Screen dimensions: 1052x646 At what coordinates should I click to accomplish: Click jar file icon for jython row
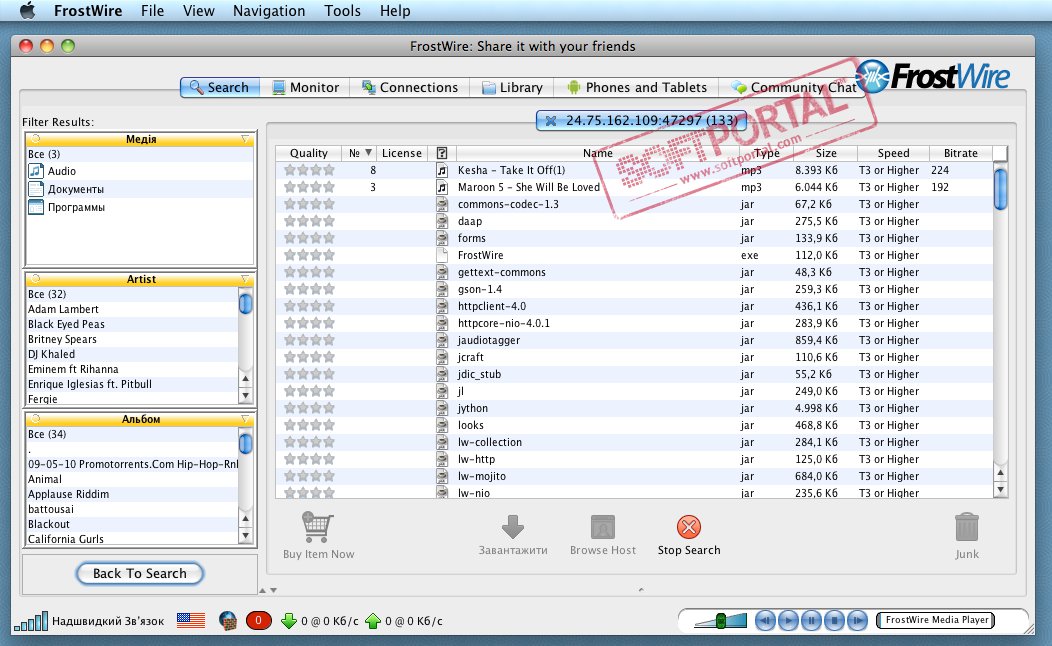(442, 409)
